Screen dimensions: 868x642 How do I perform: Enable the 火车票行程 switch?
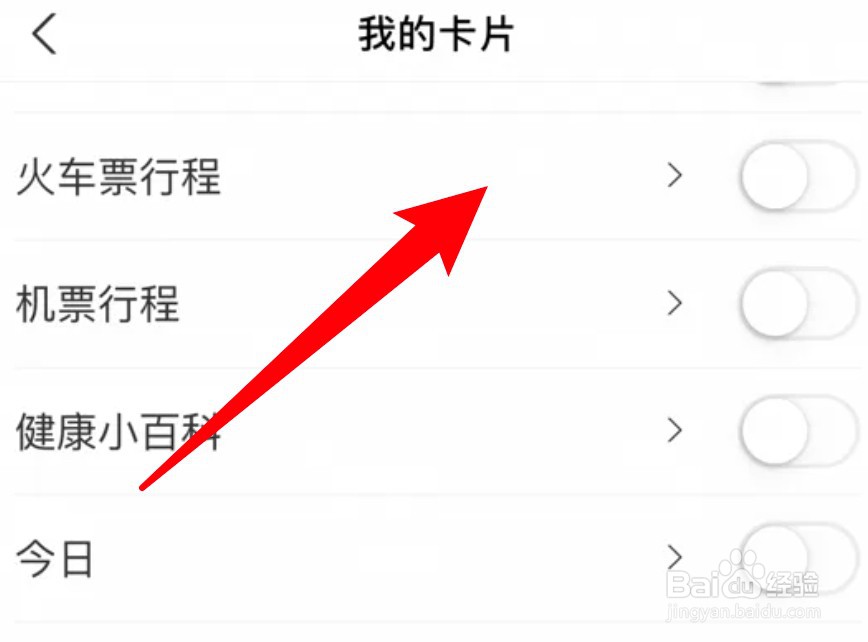tap(799, 176)
